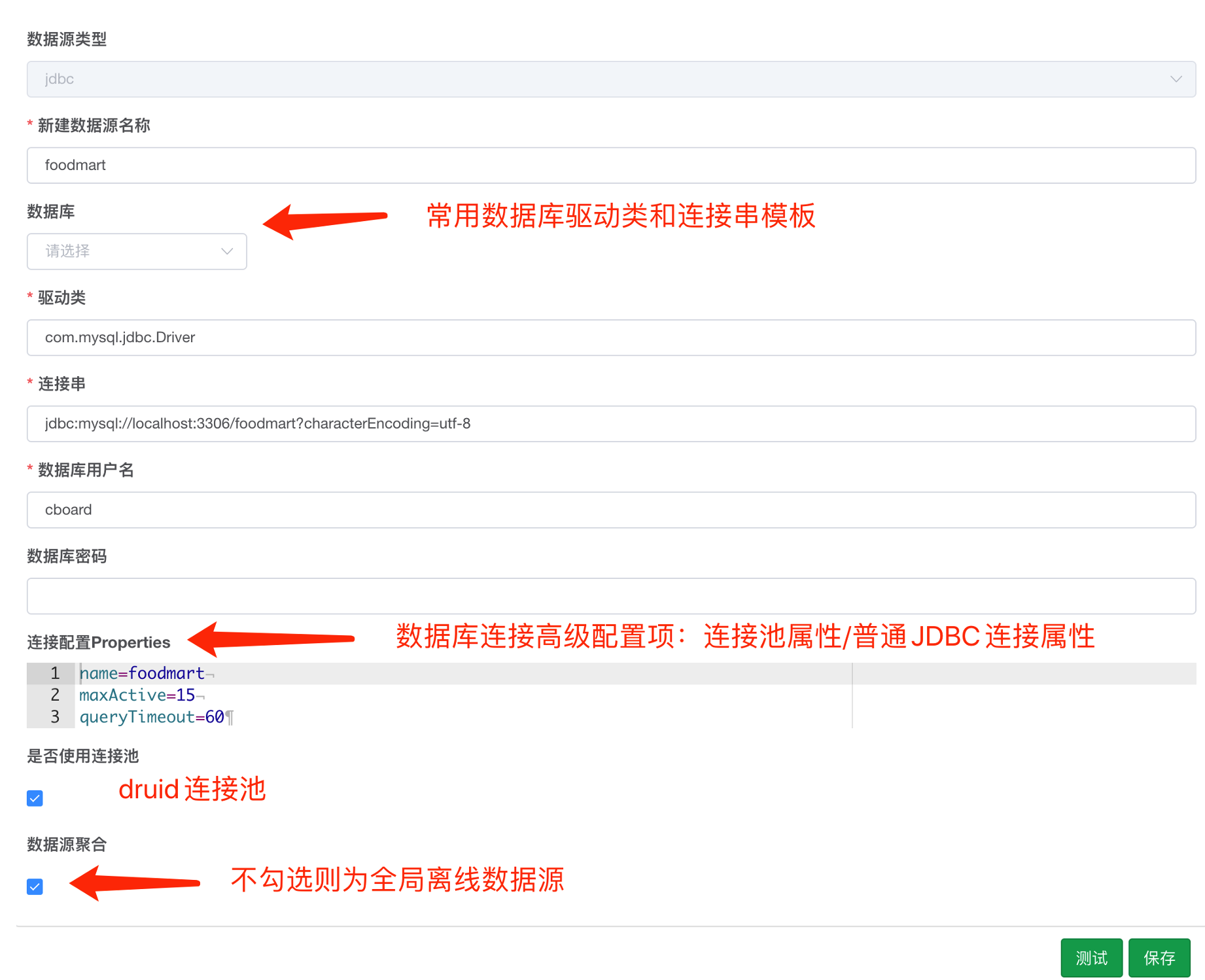Click the empty 数据库密码 password field
Viewport: 1205px width, 980px height.
point(611,596)
